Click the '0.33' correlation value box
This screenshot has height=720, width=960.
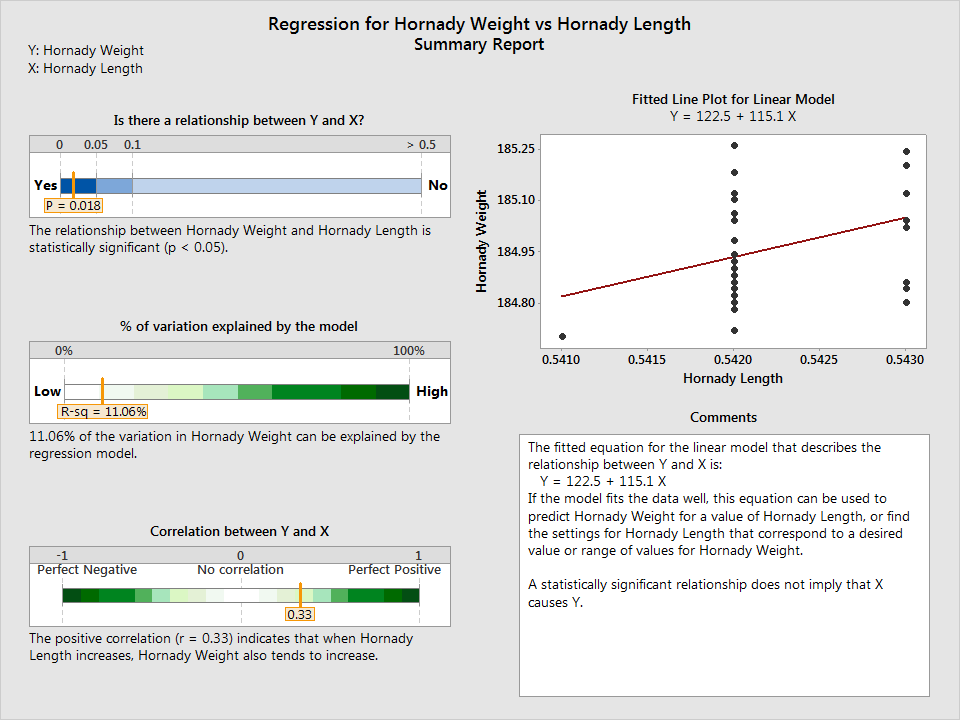point(299,614)
